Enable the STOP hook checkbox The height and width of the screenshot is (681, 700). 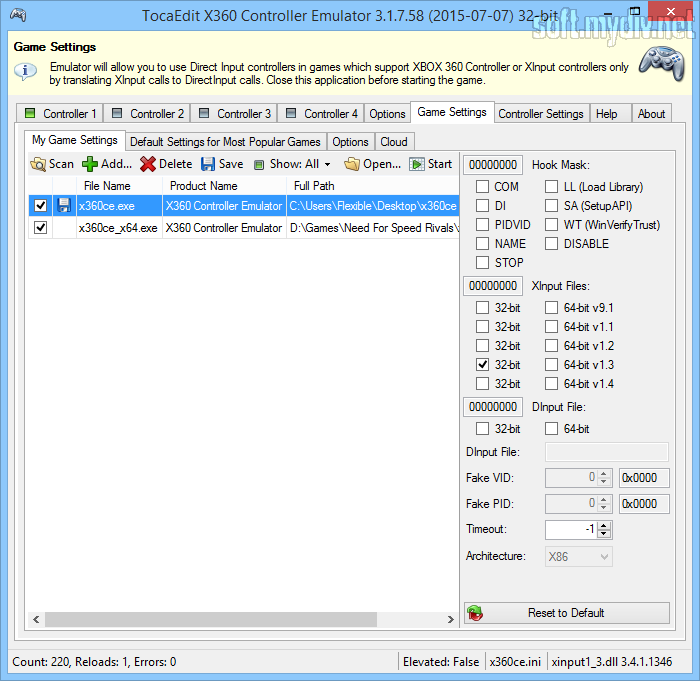[482, 263]
